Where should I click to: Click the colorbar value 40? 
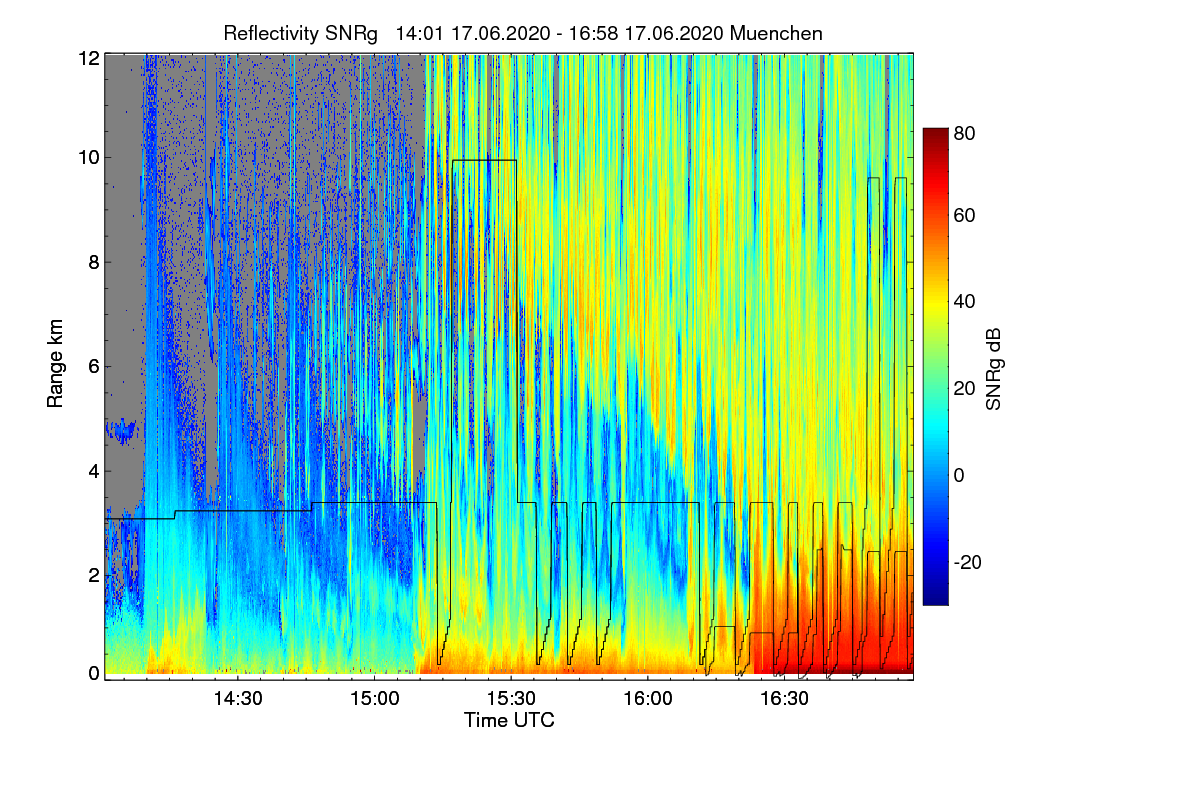(964, 302)
